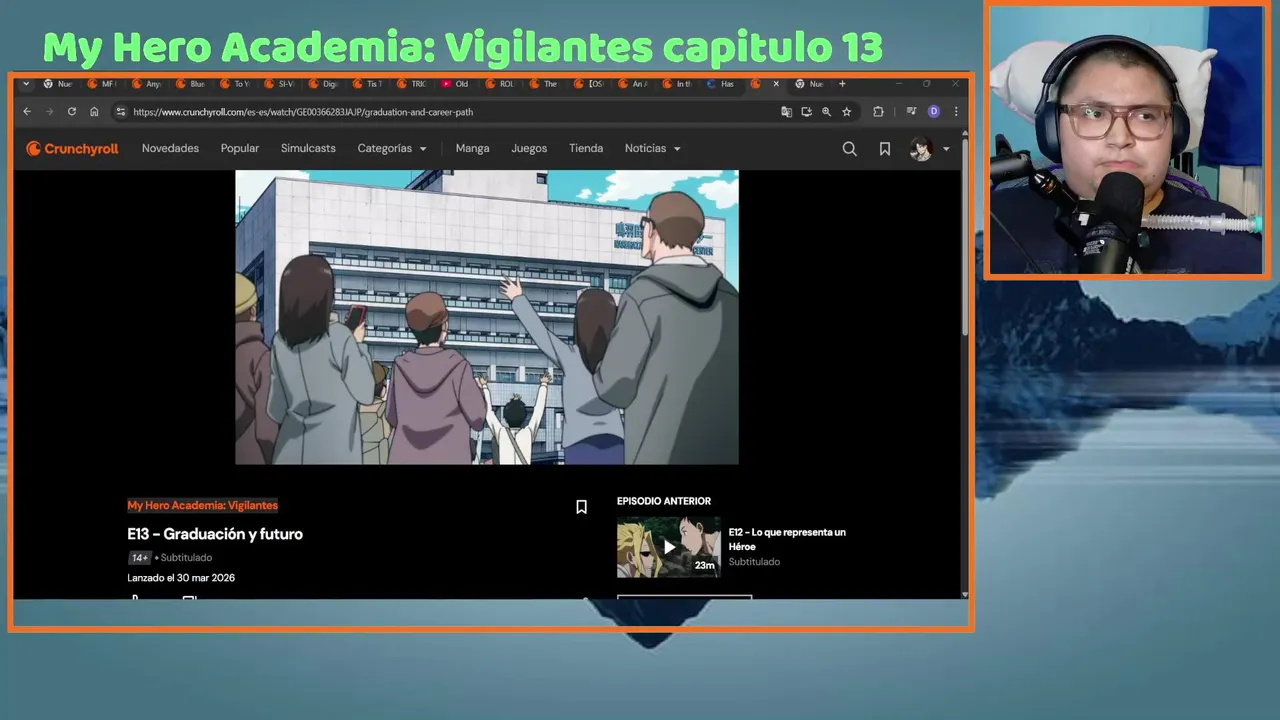1280x720 pixels.
Task: Switch to the 'To Y' browser tab
Action: (235, 84)
